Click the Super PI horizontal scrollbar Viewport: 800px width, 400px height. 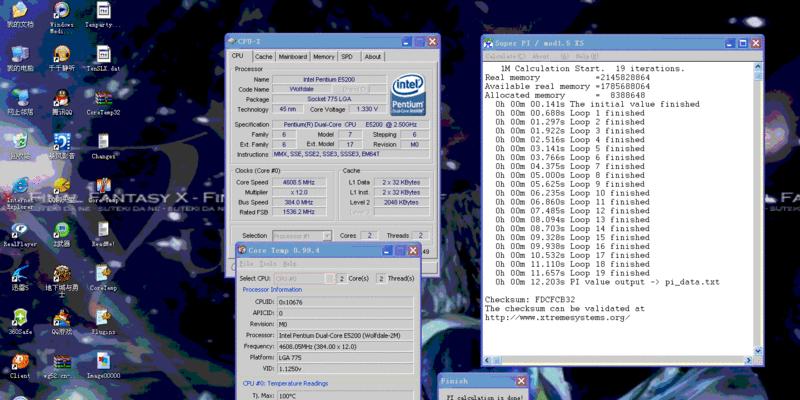618,360
